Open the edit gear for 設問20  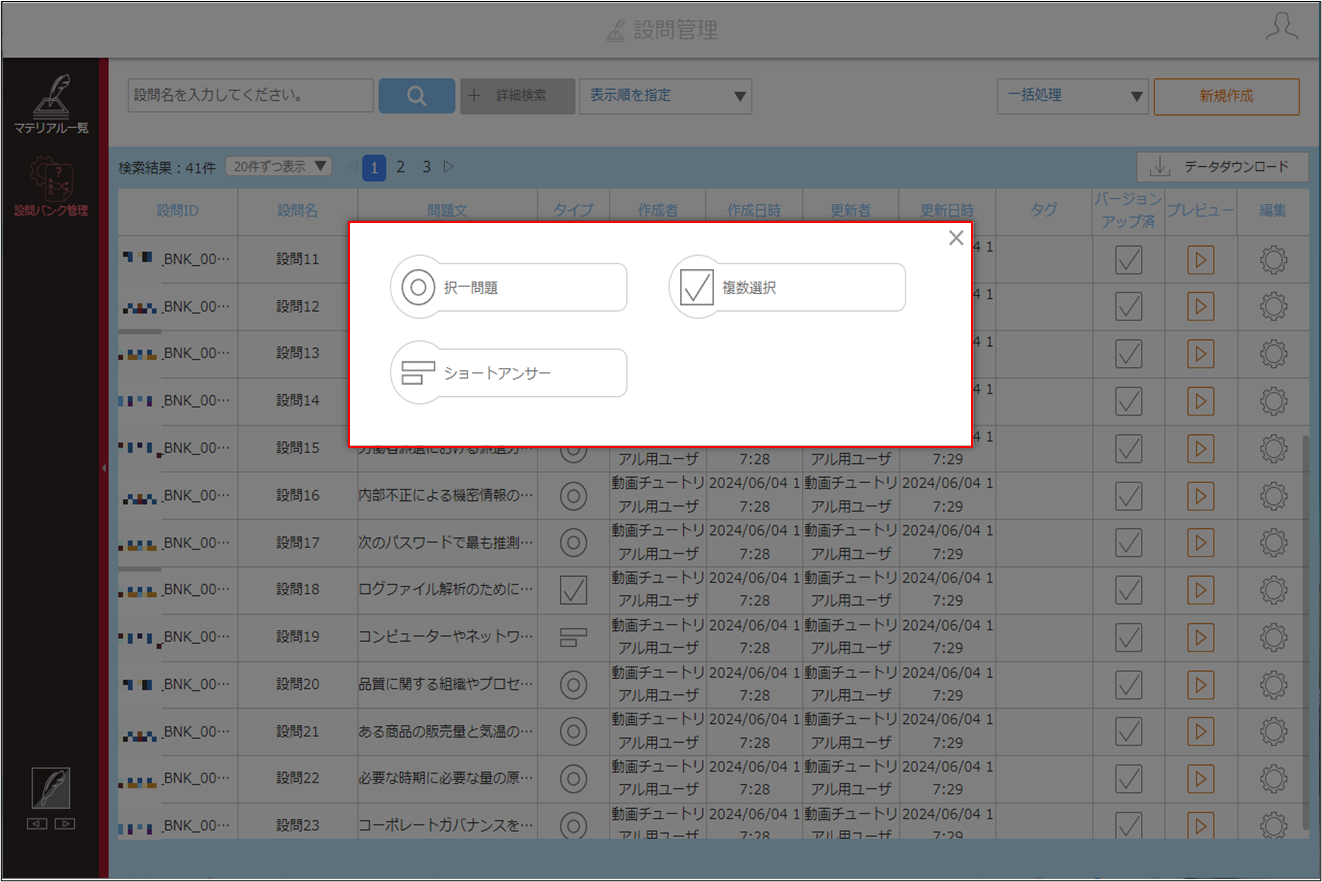(x=1273, y=685)
